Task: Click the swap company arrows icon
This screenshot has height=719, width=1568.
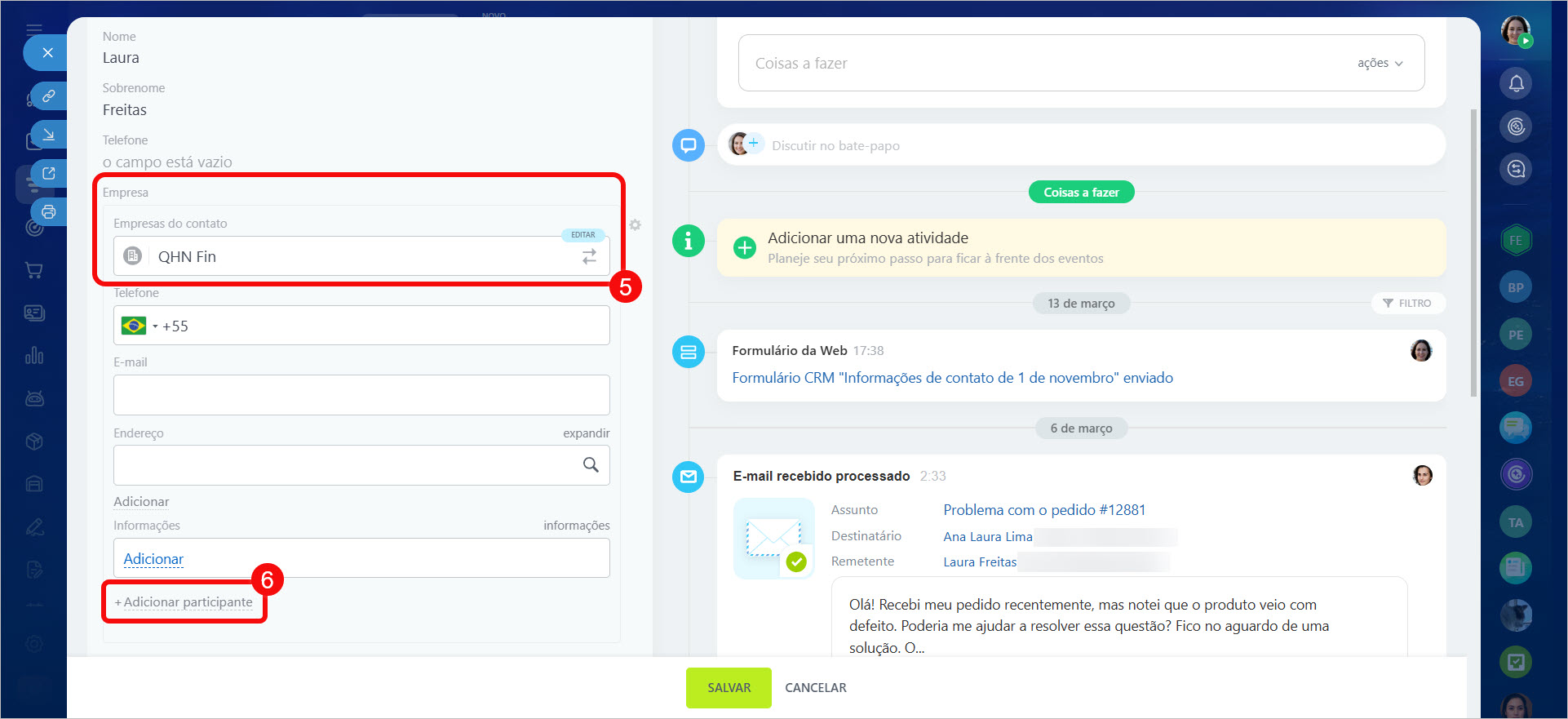Action: tap(589, 257)
